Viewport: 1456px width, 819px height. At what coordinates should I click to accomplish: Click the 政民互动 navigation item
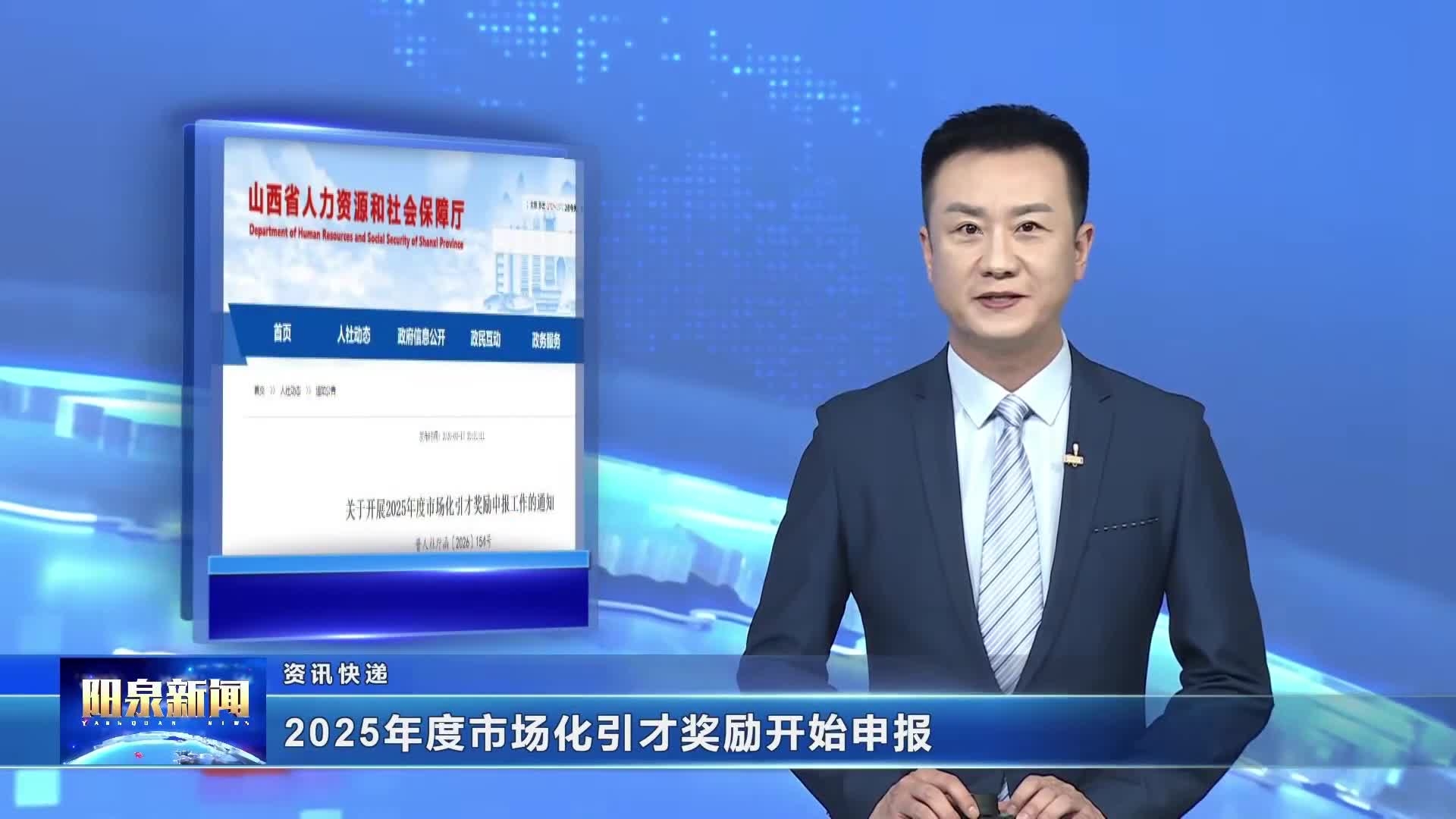[485, 339]
